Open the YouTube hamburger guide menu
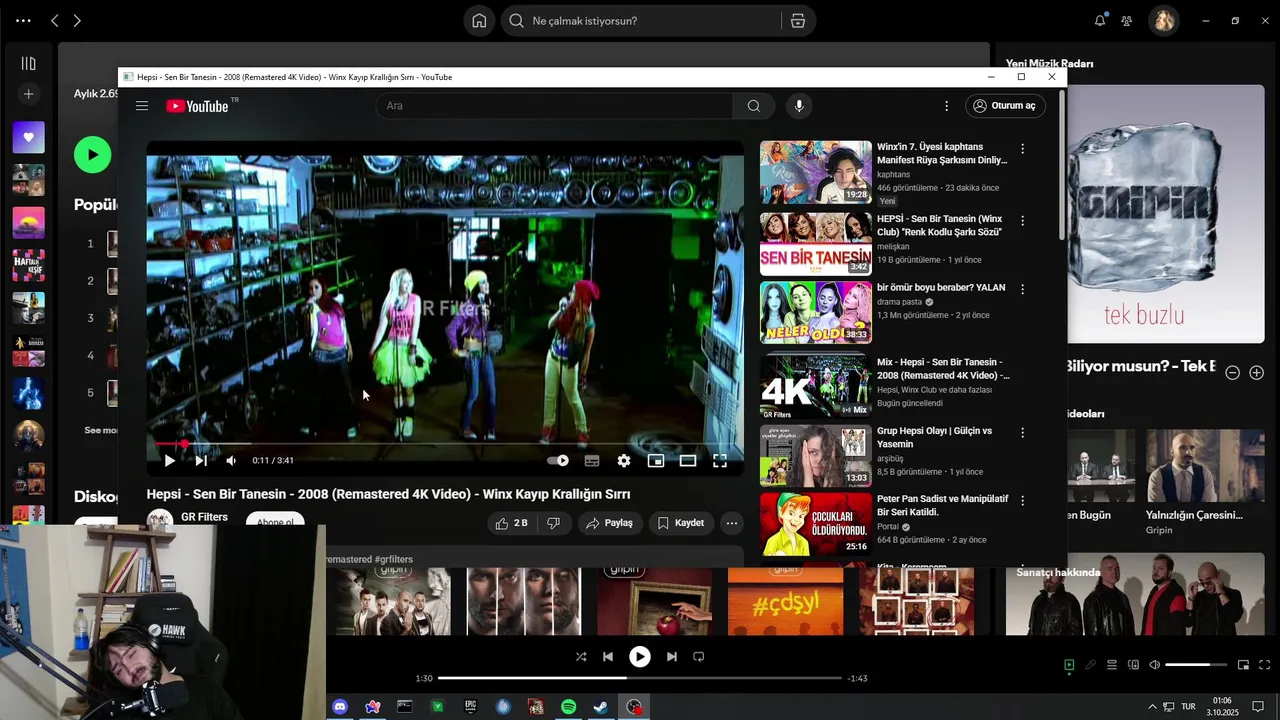1280x720 pixels. [x=142, y=106]
